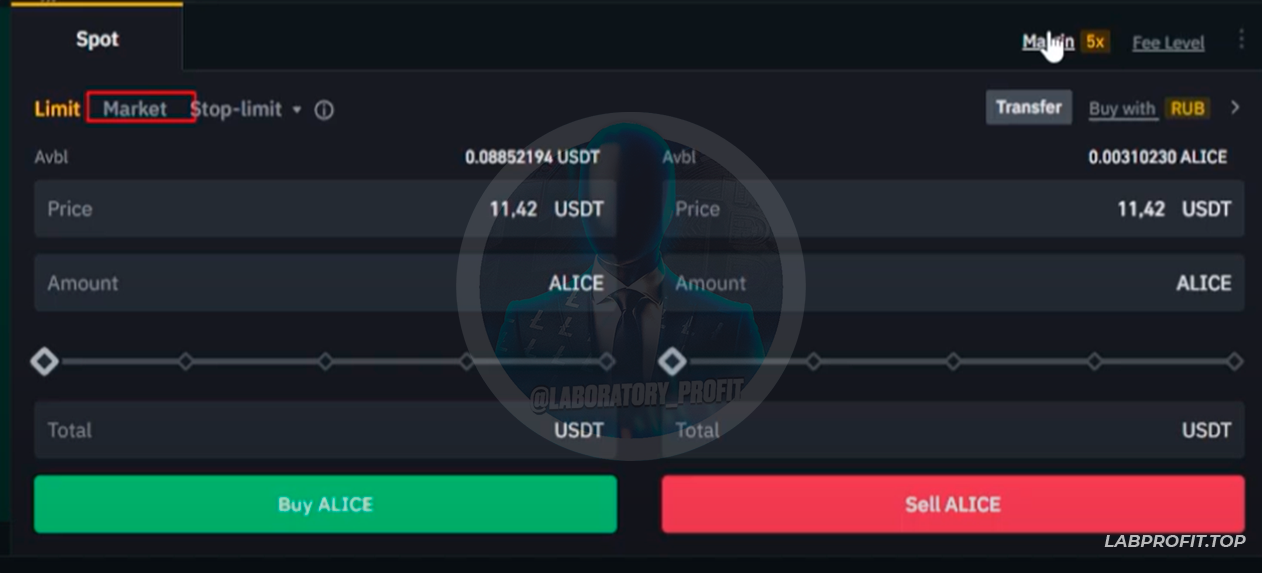Screen dimensions: 1262x573
Task: Click the sell Total USDT field
Action: tap(952, 430)
